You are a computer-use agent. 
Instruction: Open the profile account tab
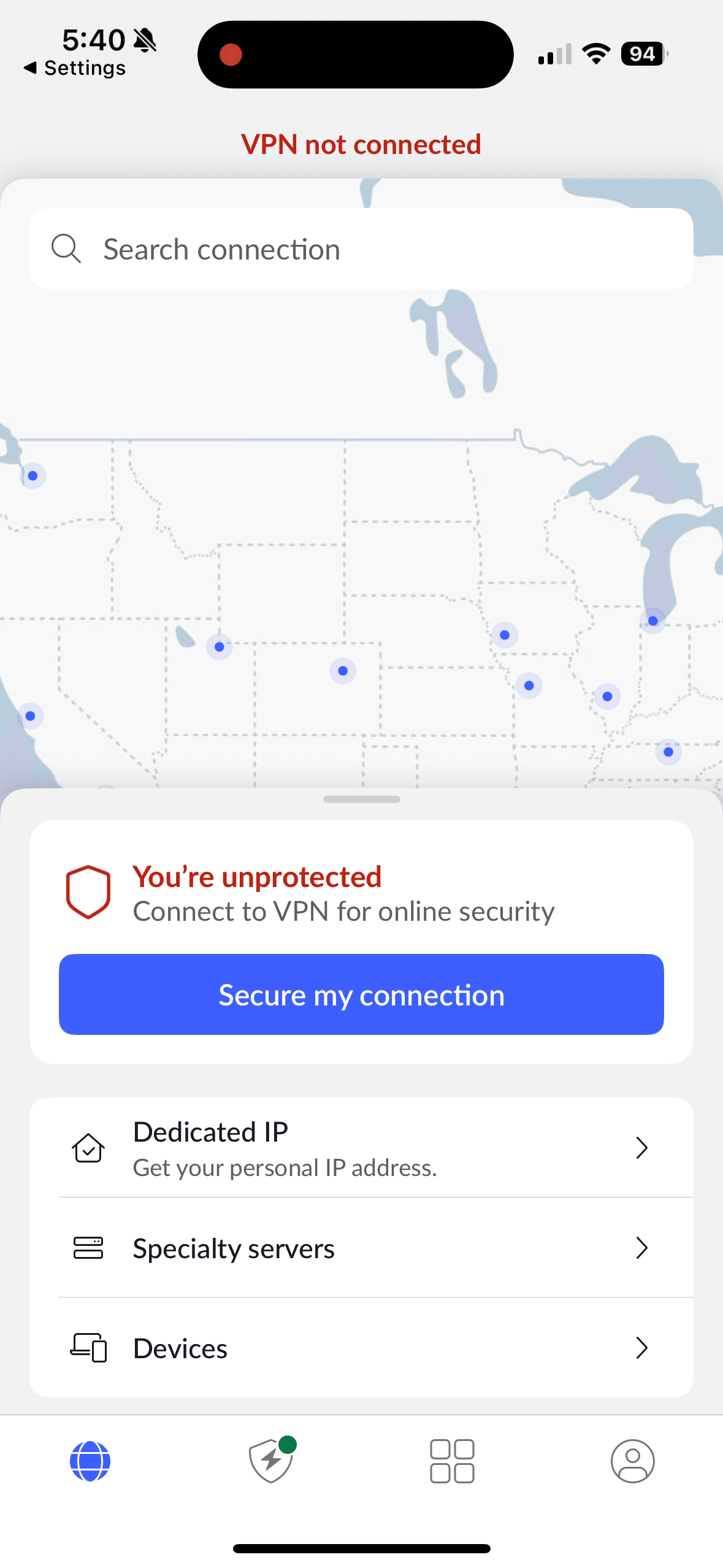632,1461
